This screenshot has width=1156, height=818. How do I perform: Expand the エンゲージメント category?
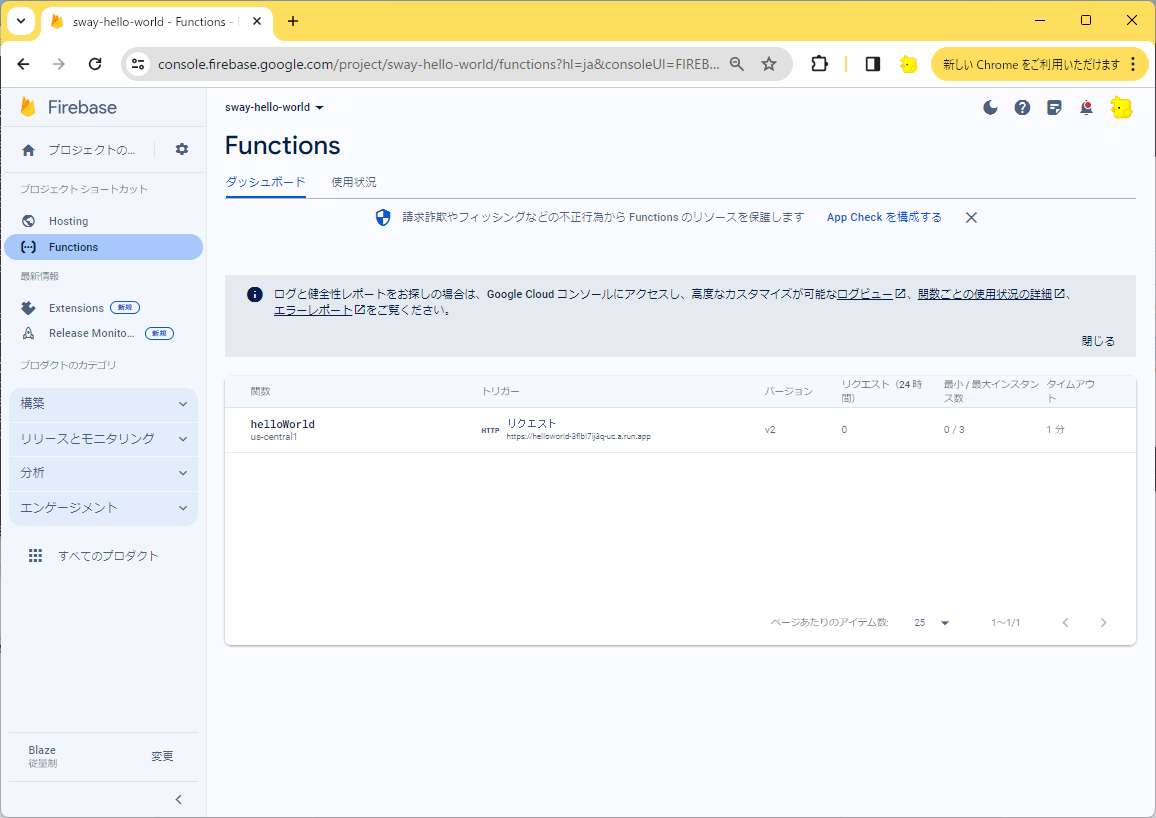pyautogui.click(x=103, y=508)
